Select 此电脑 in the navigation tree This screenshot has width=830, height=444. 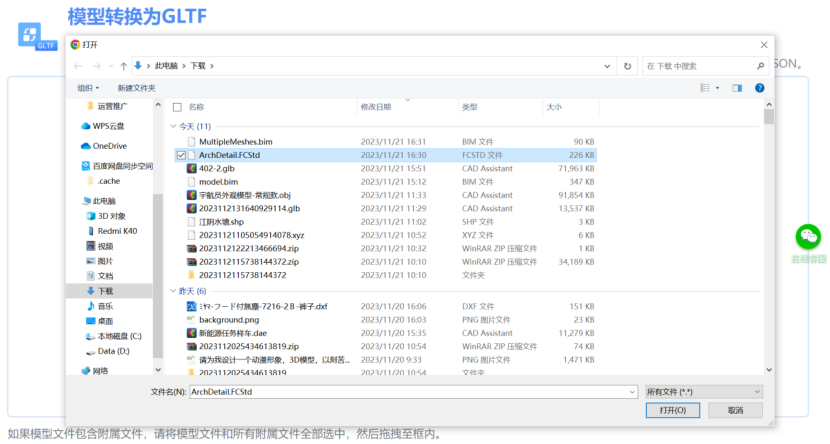[x=99, y=201]
